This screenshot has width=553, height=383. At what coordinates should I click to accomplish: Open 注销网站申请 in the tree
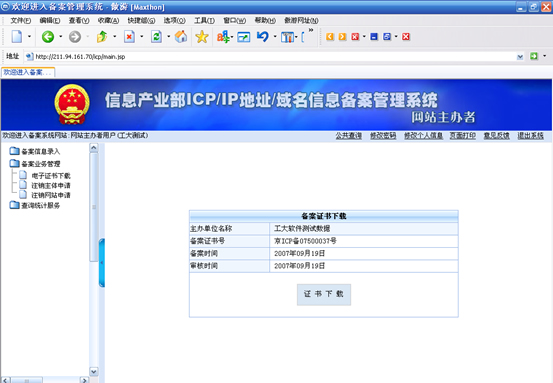click(x=51, y=195)
